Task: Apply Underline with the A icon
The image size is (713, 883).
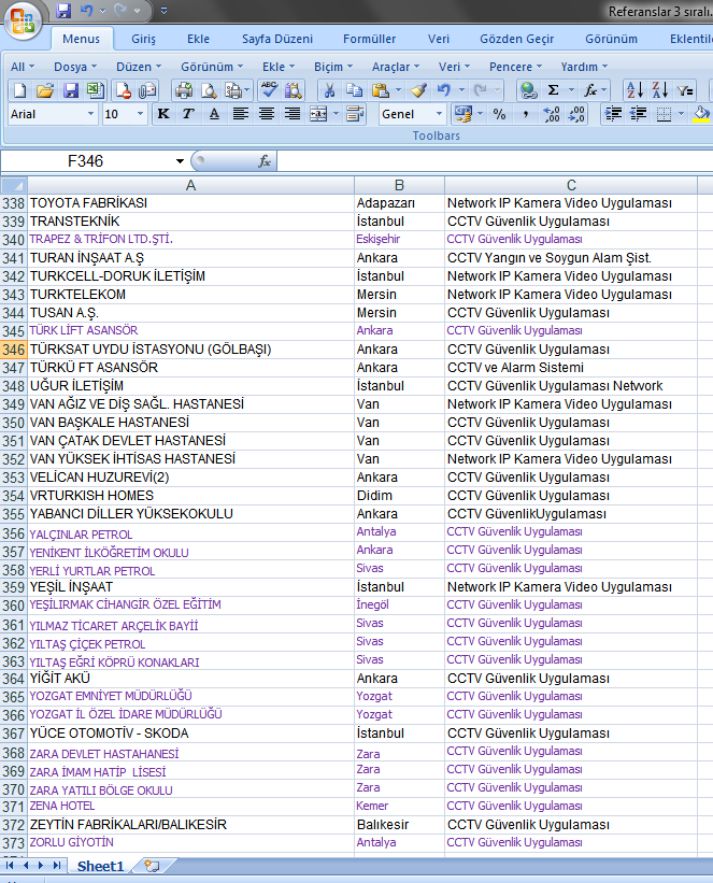Action: (x=214, y=114)
